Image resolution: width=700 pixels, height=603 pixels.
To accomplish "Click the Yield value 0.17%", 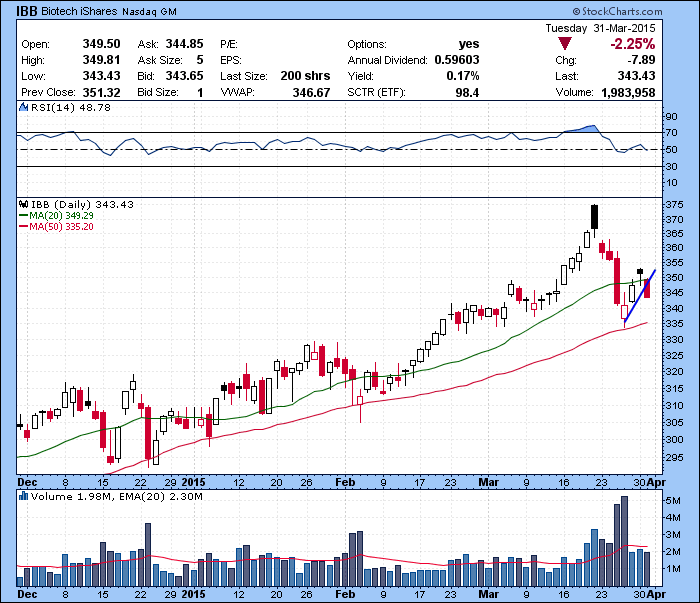I will coord(463,76).
